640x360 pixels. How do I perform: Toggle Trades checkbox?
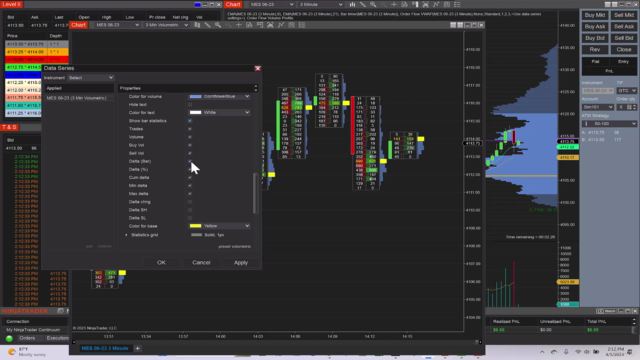(190, 129)
